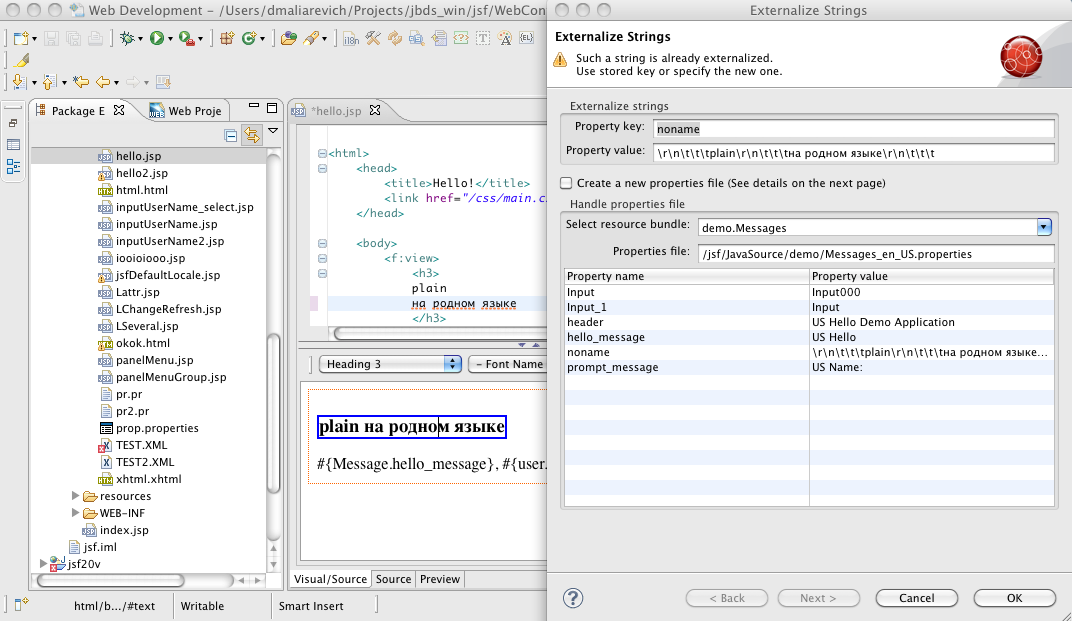Click the Cancel button in dialog
The height and width of the screenshot is (621, 1072).
point(916,598)
